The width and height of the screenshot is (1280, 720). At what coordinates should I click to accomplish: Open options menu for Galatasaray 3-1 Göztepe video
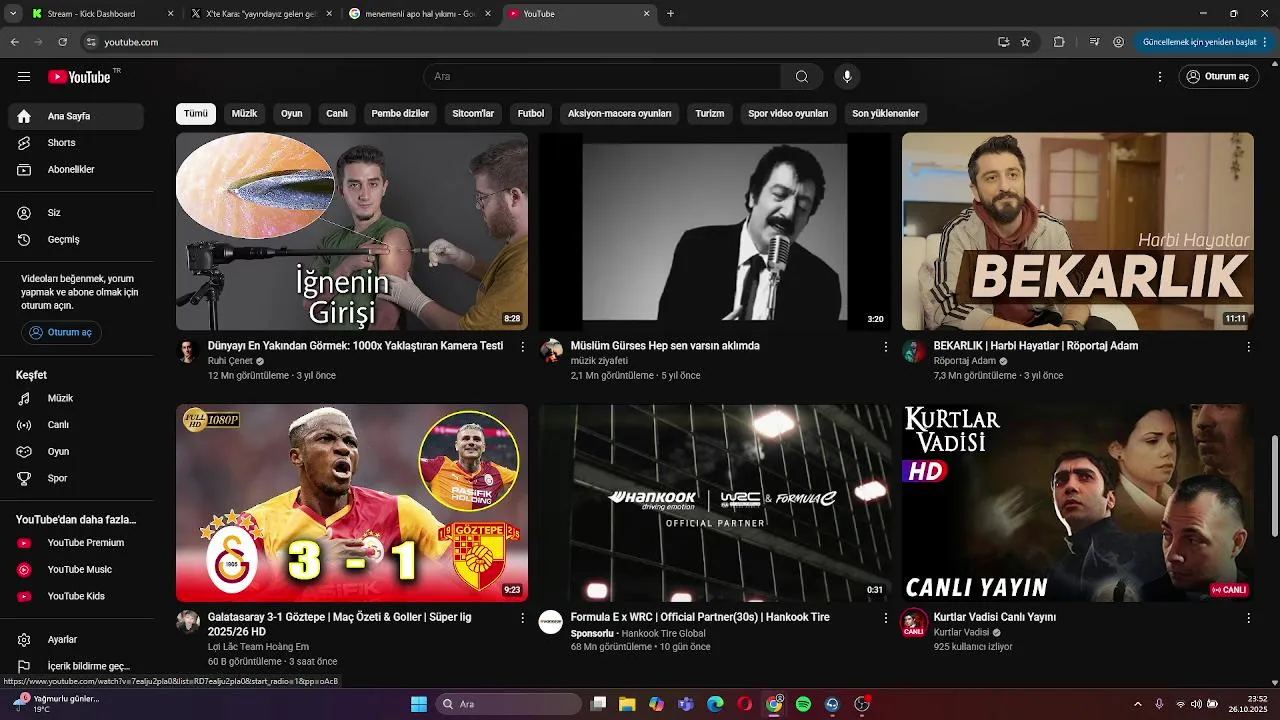coord(522,619)
